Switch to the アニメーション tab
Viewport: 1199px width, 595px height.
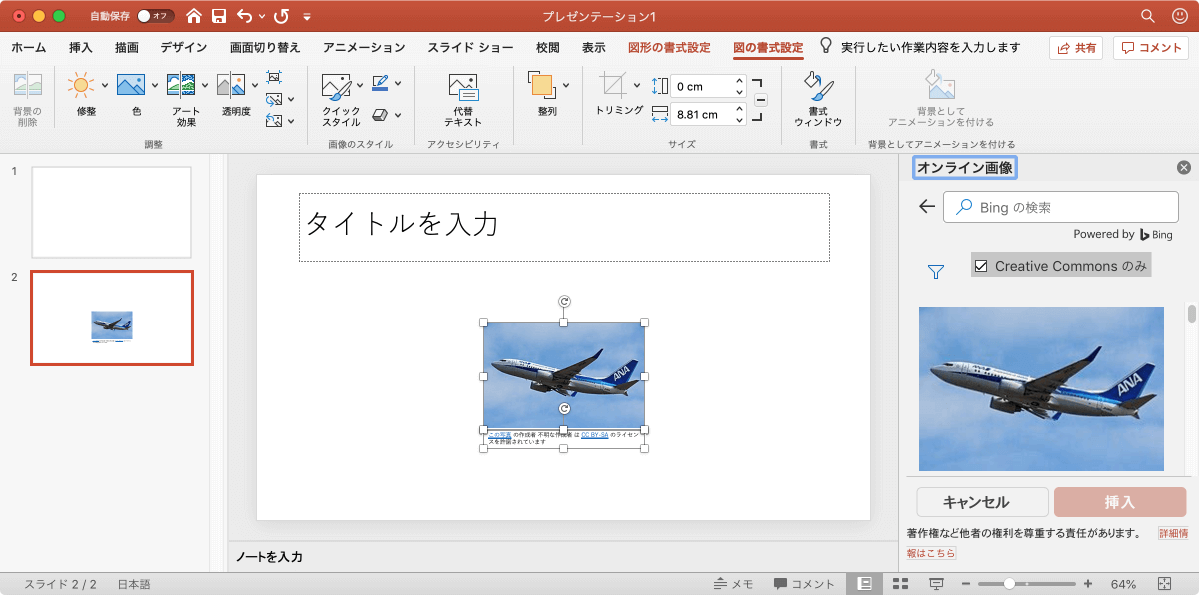tap(364, 47)
